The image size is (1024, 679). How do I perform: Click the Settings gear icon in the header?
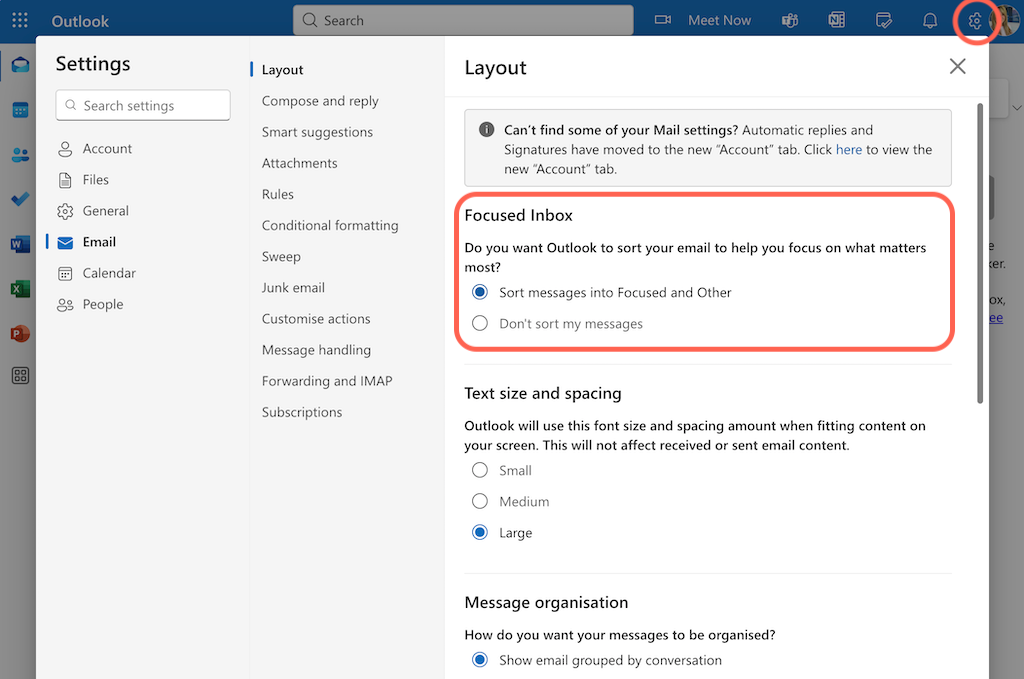(974, 21)
